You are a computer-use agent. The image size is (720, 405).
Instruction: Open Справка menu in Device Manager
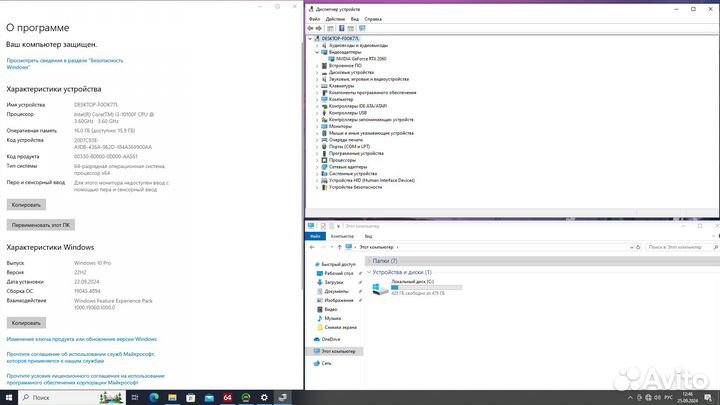coord(373,19)
